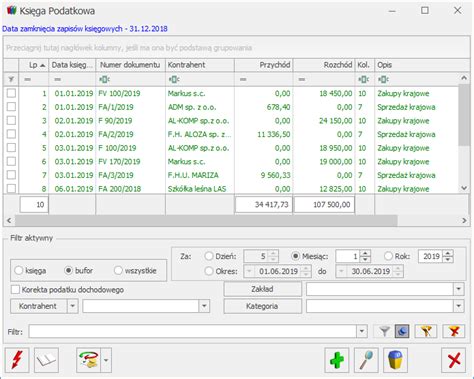
Task: Click the red X close button at bottom
Action: (x=454, y=360)
